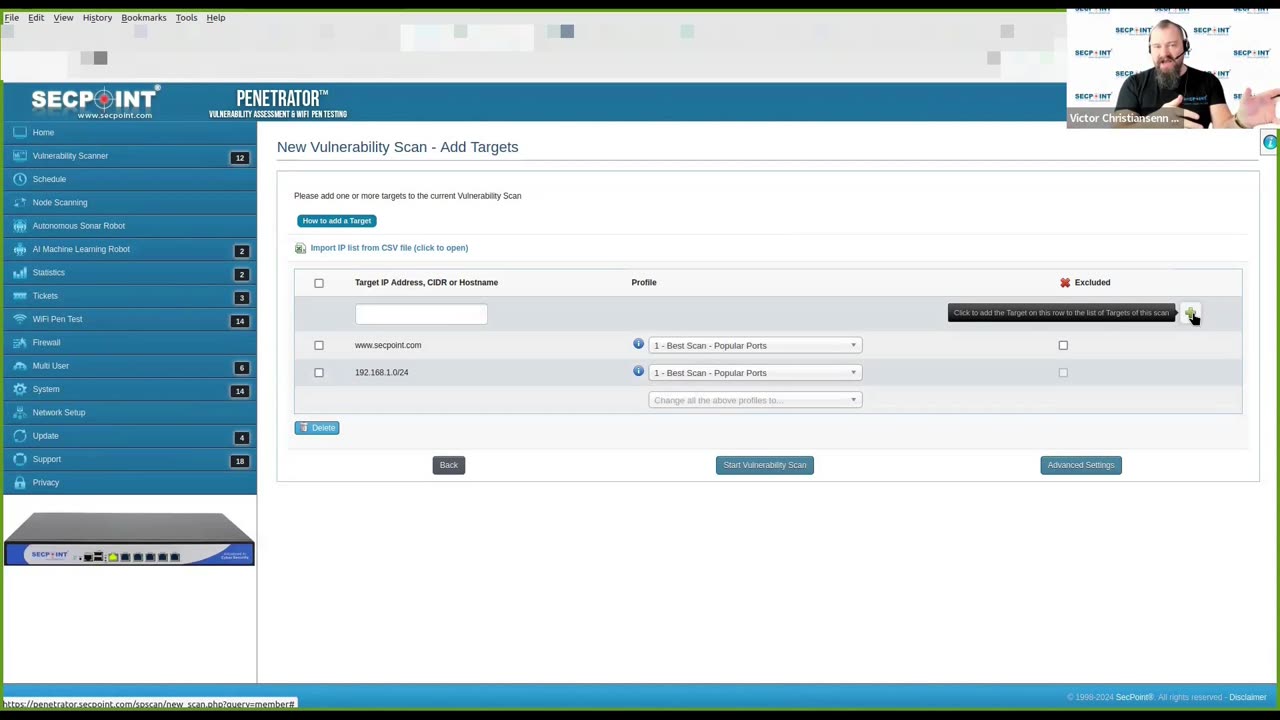
Task: Click Target IP Address column header
Action: [426, 283]
